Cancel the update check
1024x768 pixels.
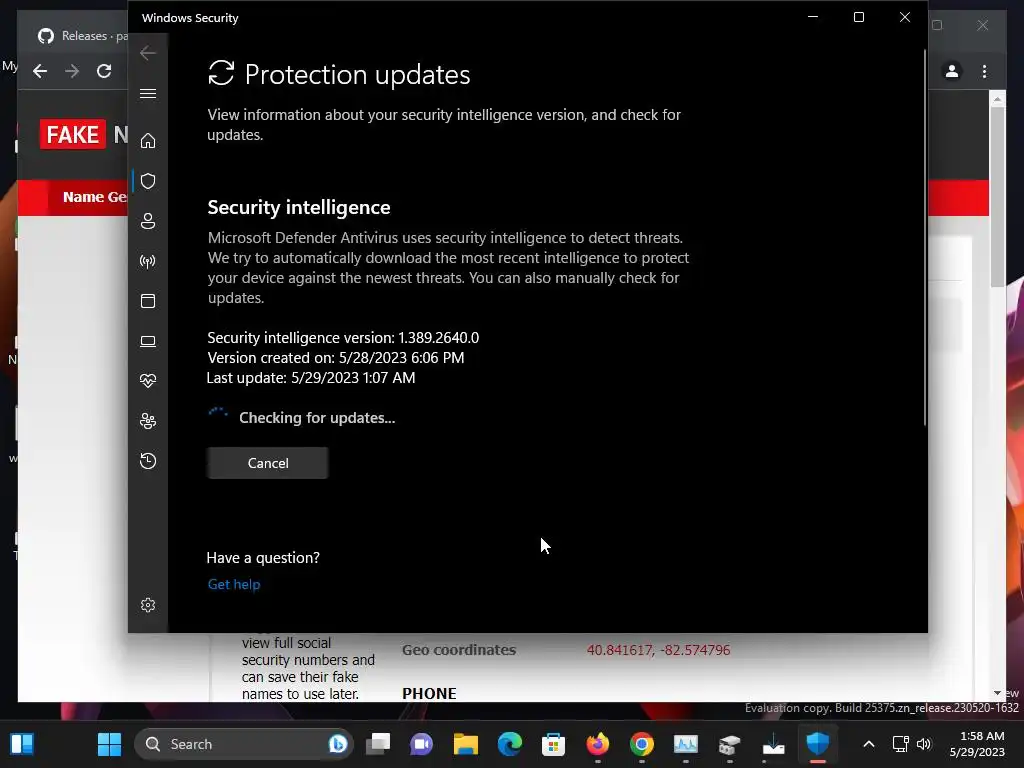pos(268,463)
